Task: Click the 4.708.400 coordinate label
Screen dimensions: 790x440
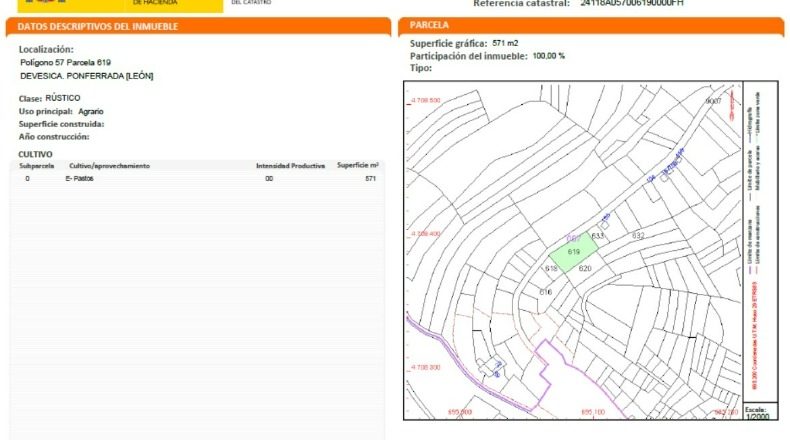Action: click(x=425, y=234)
